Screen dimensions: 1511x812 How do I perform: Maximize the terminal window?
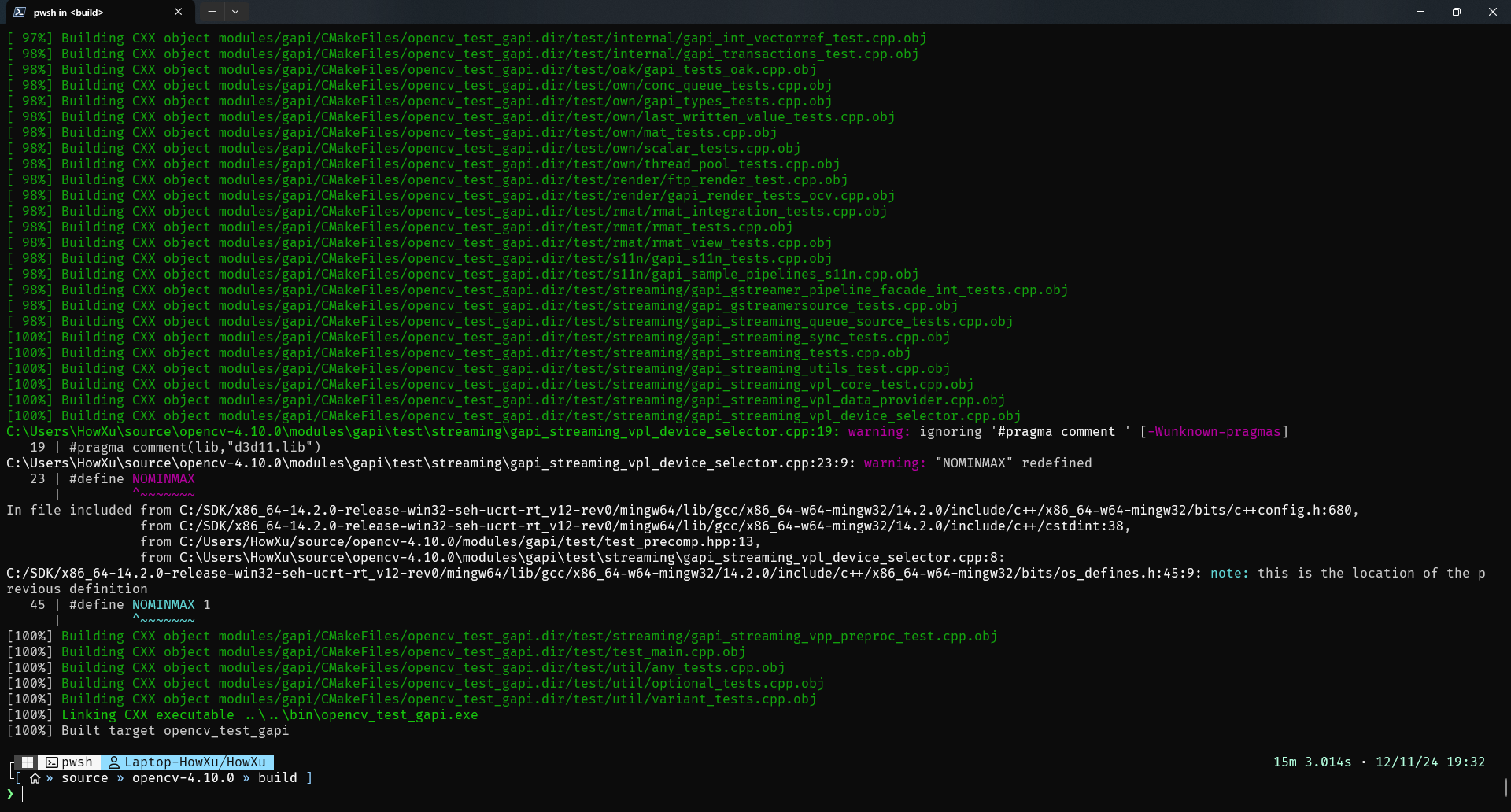click(x=1457, y=12)
